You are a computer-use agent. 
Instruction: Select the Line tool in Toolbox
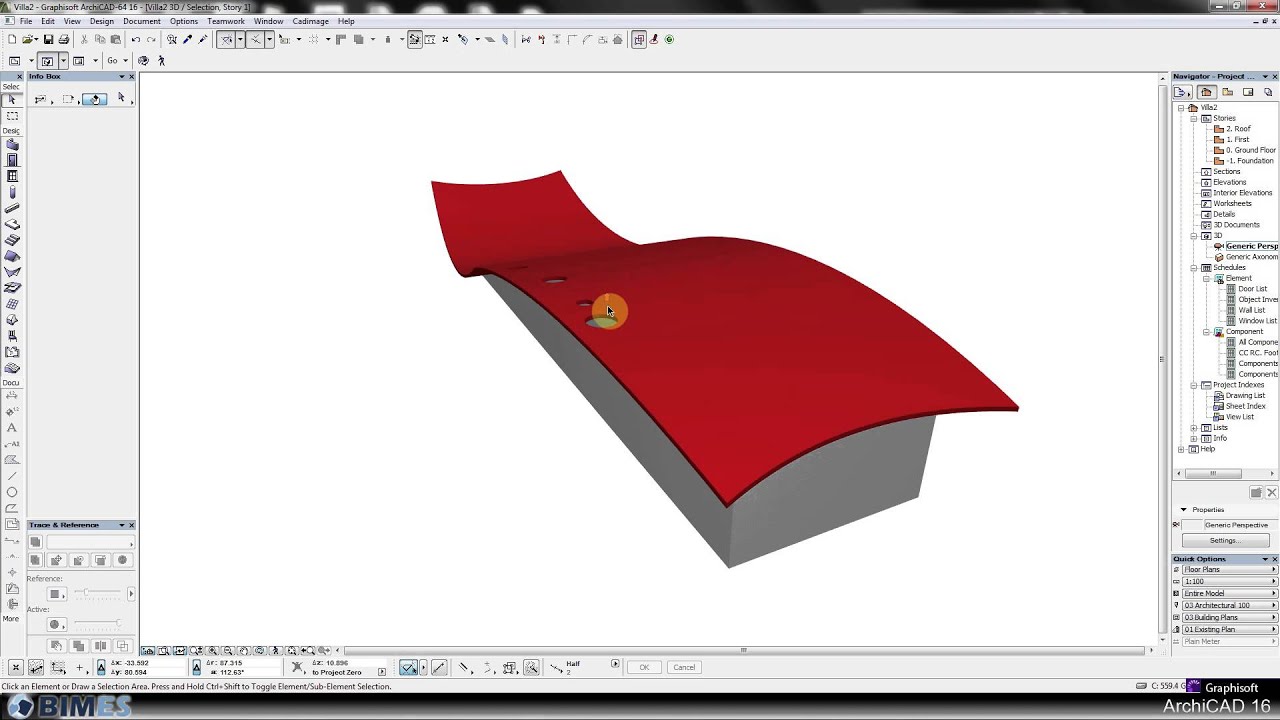pyautogui.click(x=12, y=476)
